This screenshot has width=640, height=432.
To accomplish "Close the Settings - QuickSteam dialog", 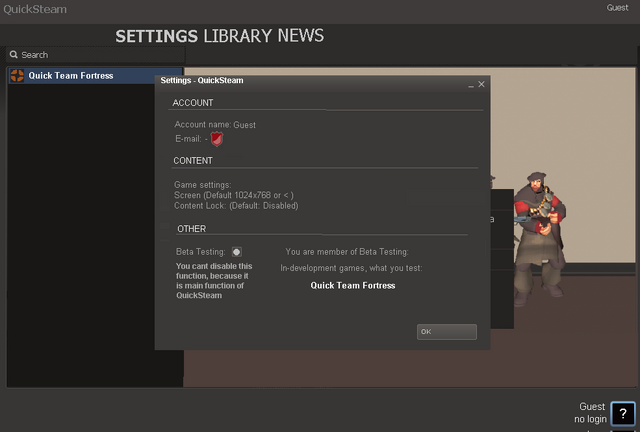I will (481, 84).
